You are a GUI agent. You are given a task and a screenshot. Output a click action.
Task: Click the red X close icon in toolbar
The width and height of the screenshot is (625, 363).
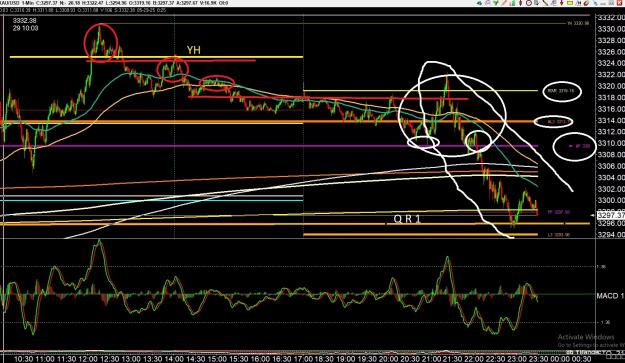tap(619, 3)
